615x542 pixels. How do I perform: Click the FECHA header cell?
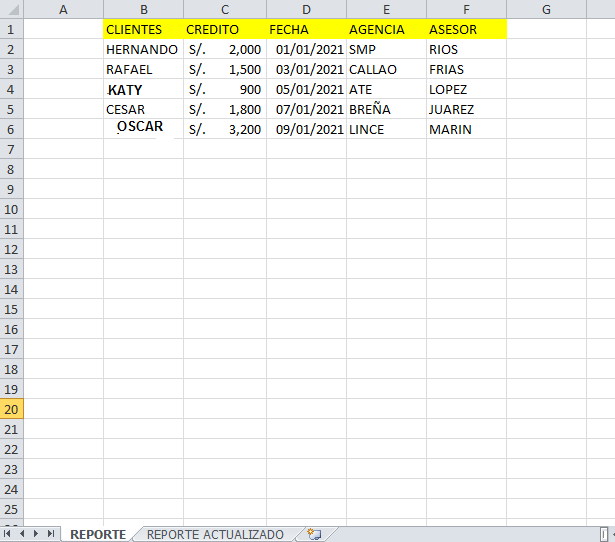pos(307,29)
